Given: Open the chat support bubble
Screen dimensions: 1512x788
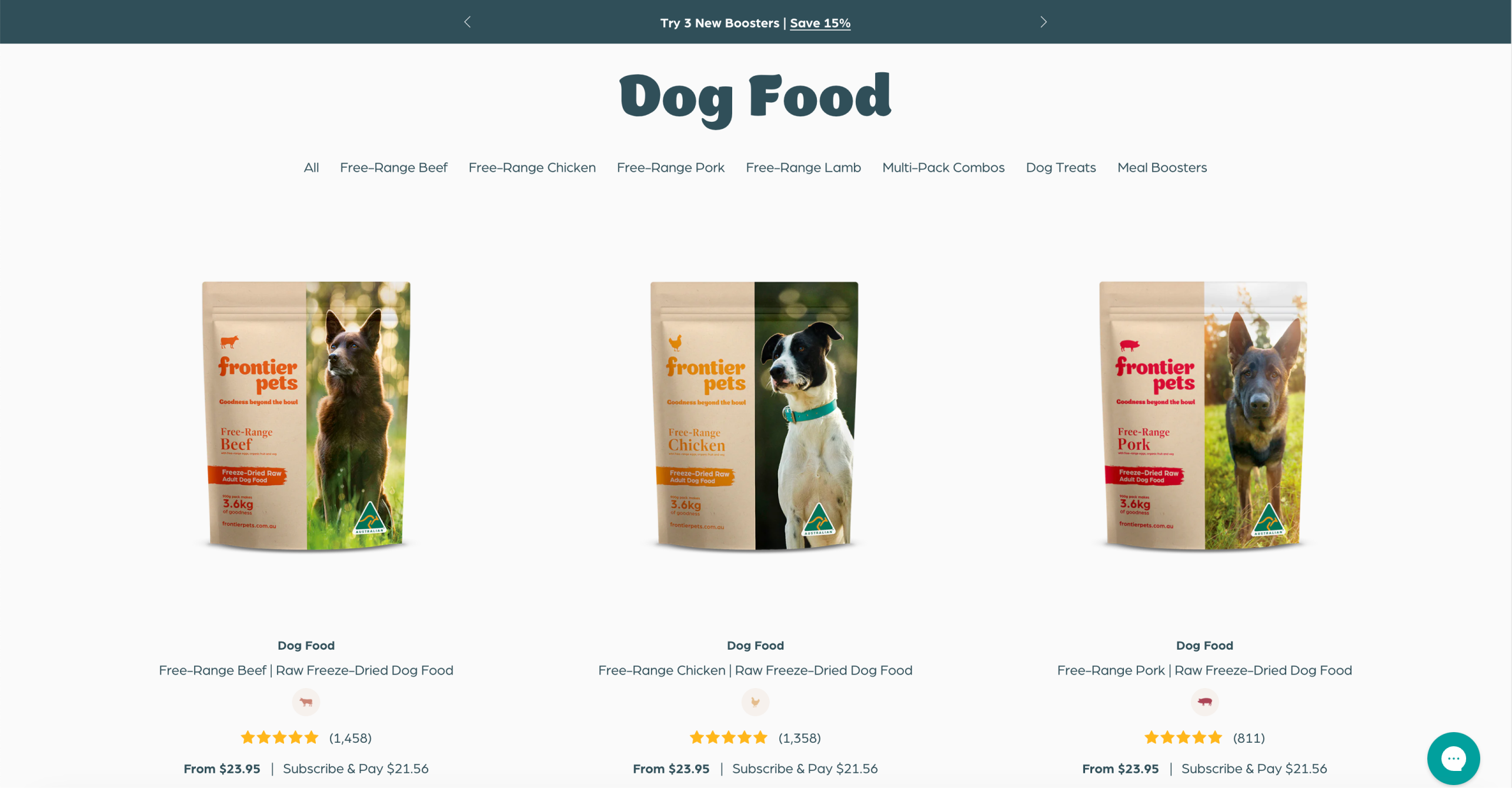Looking at the screenshot, I should (x=1453, y=758).
